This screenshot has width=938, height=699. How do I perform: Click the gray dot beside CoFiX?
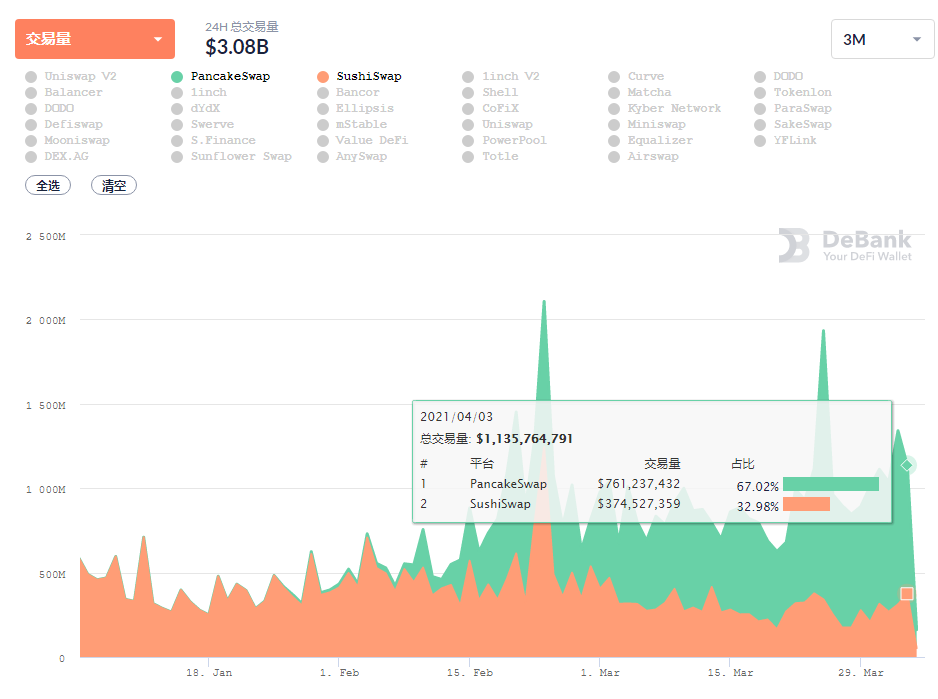[x=468, y=109]
